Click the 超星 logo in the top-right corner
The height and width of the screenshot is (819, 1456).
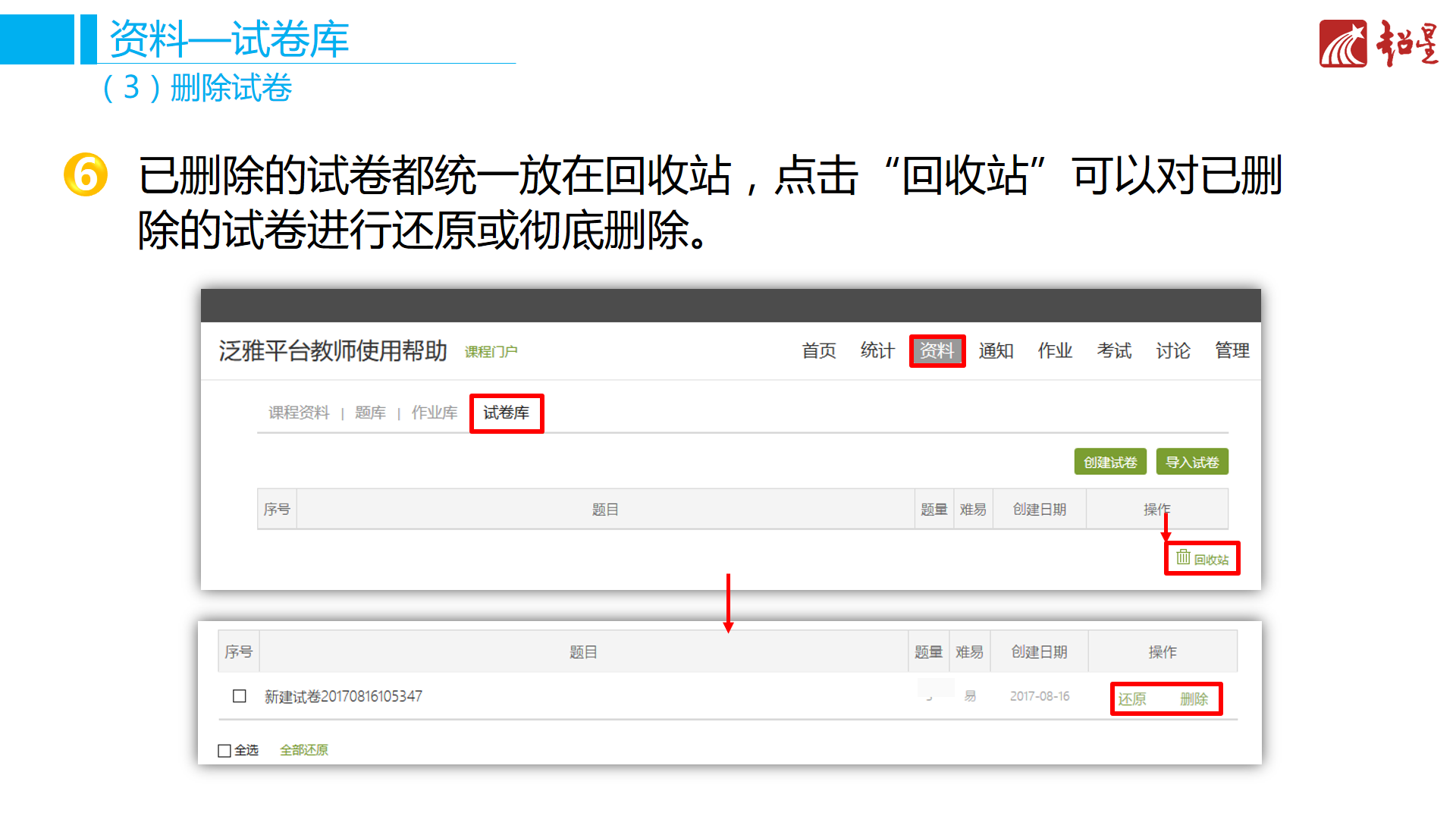pos(1378,44)
